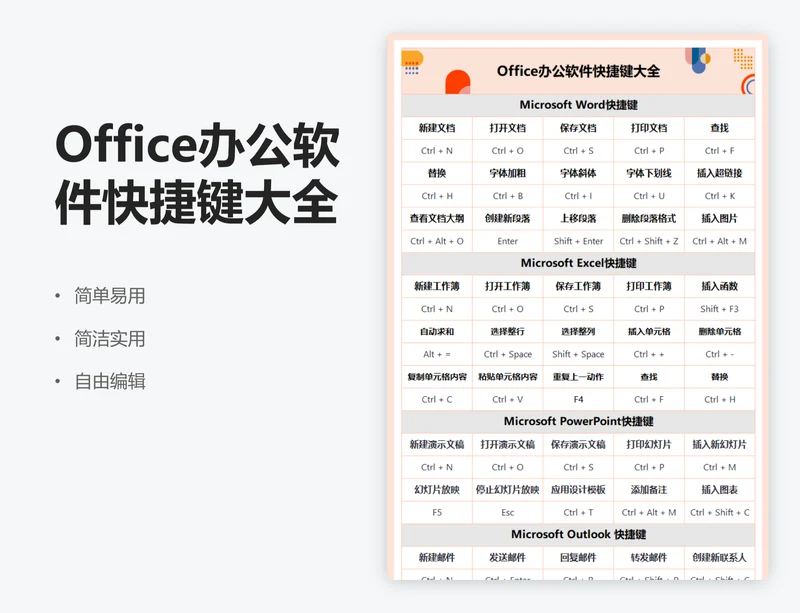
Task: Click the 新建演示文稿 cell
Action: [x=437, y=445]
